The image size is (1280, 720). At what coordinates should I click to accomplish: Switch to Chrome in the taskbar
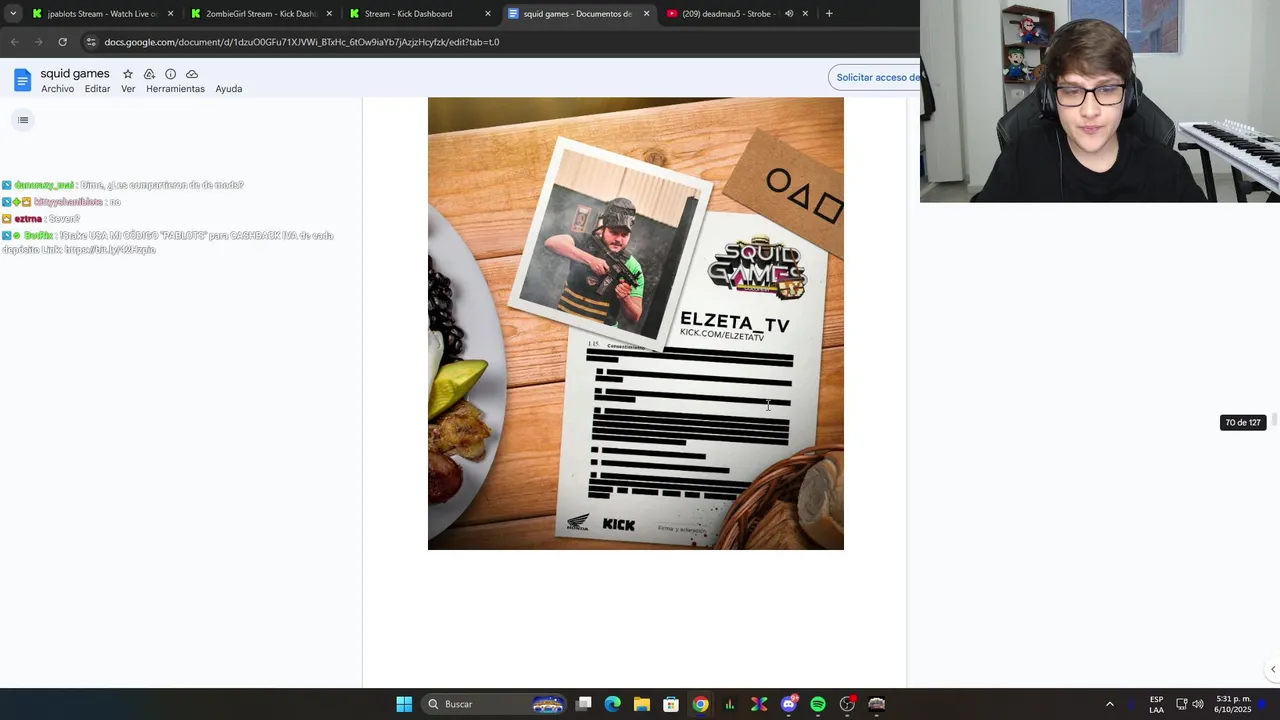click(x=700, y=704)
